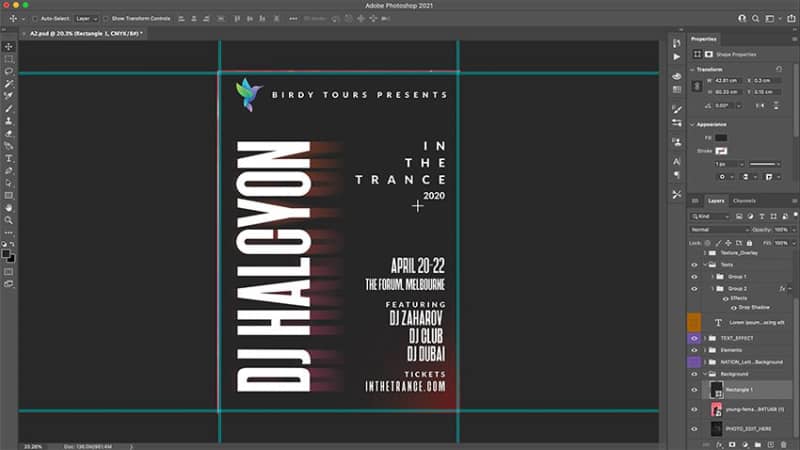Image resolution: width=800 pixels, height=450 pixels.
Task: Select the PHOTO_EDIT_HERE layer thumbnail
Action: tap(716, 429)
